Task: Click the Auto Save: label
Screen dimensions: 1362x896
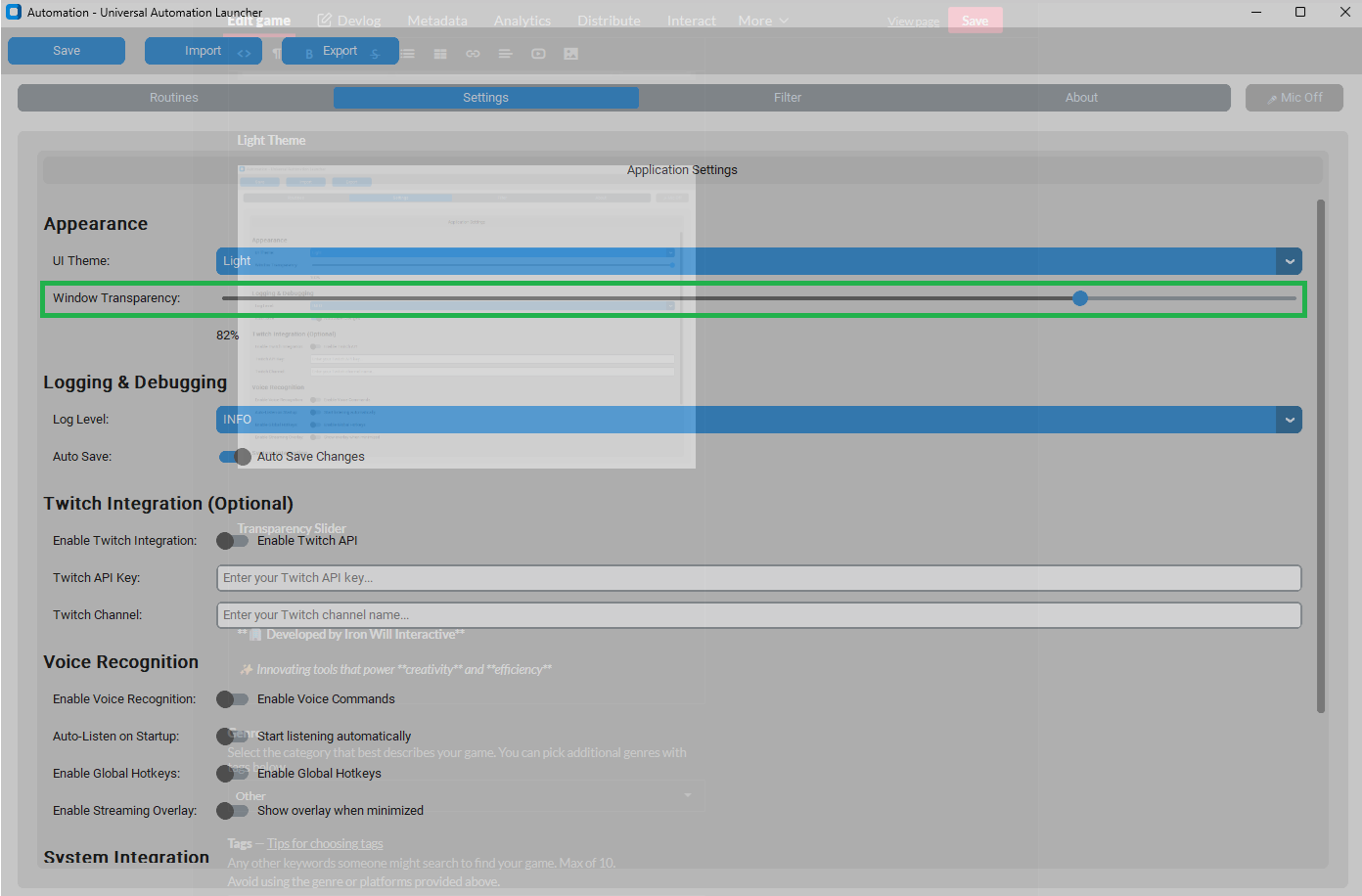Action: click(82, 457)
